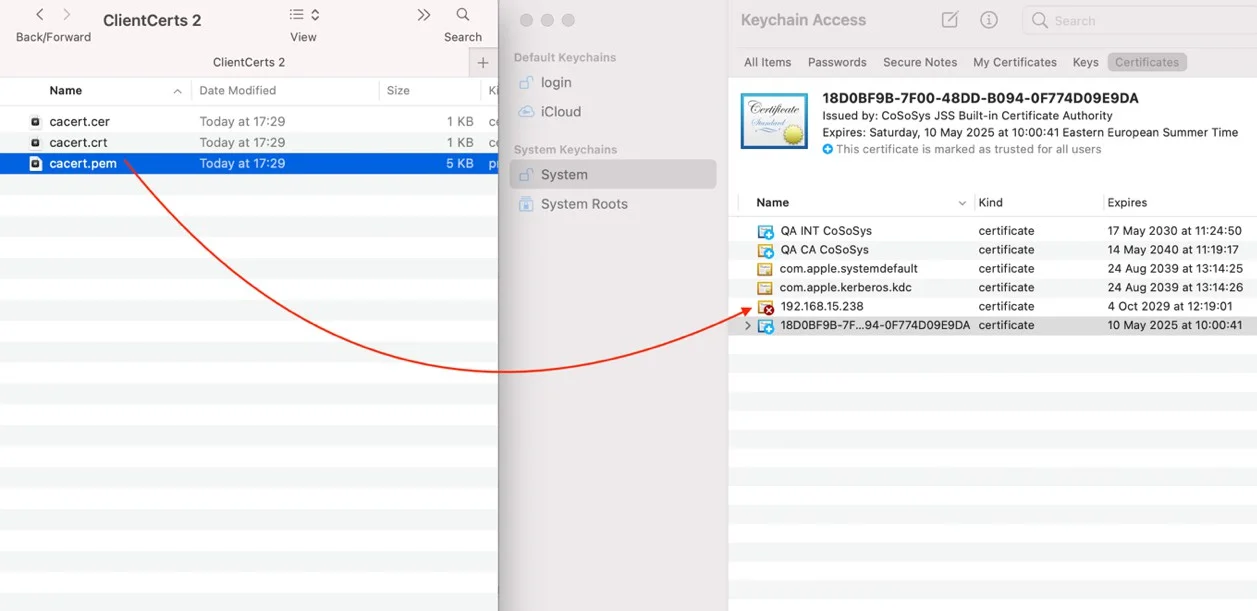Click the cacert.crt file name

tap(78, 142)
